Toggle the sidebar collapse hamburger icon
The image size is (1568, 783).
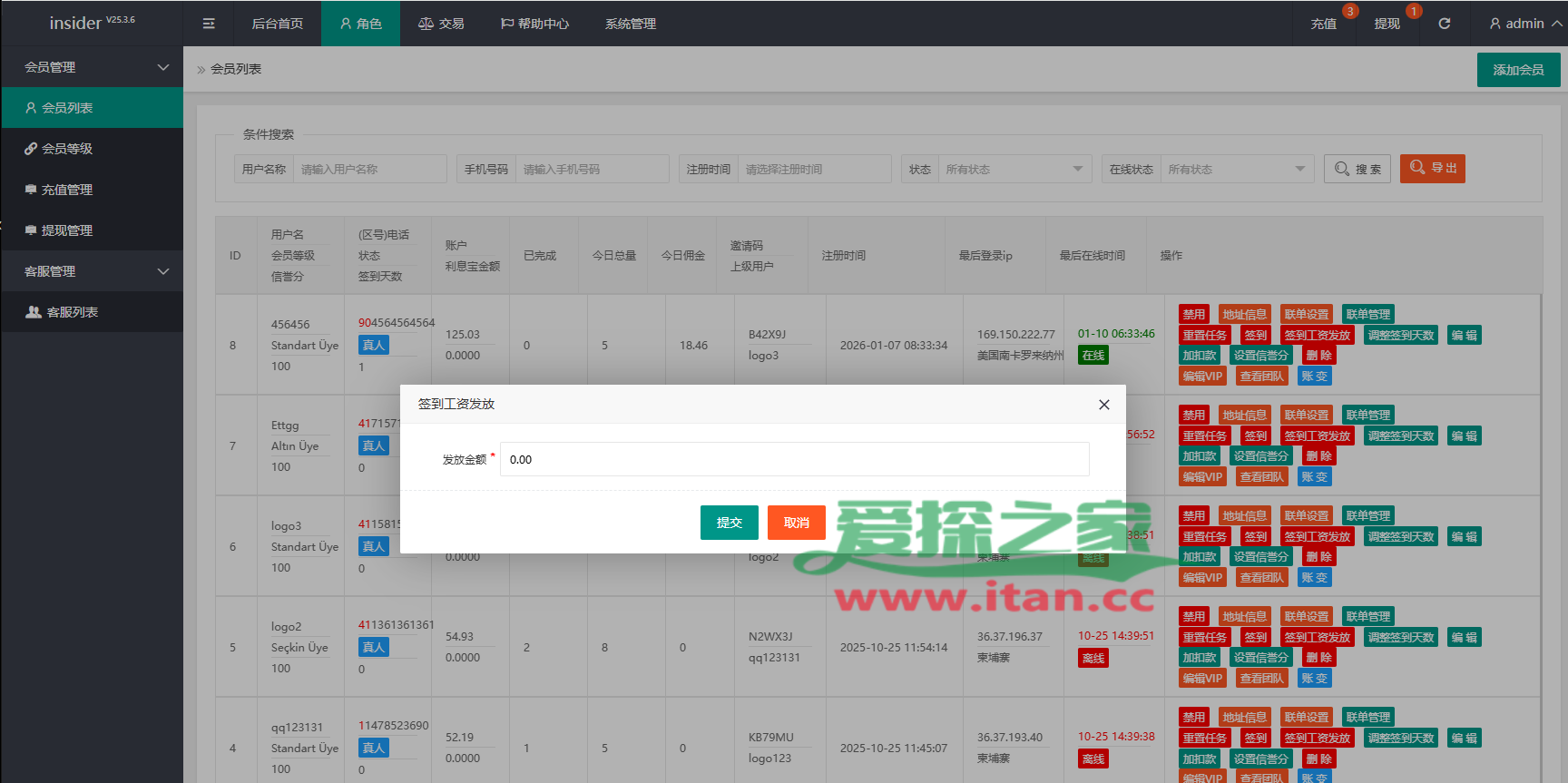pyautogui.click(x=209, y=24)
